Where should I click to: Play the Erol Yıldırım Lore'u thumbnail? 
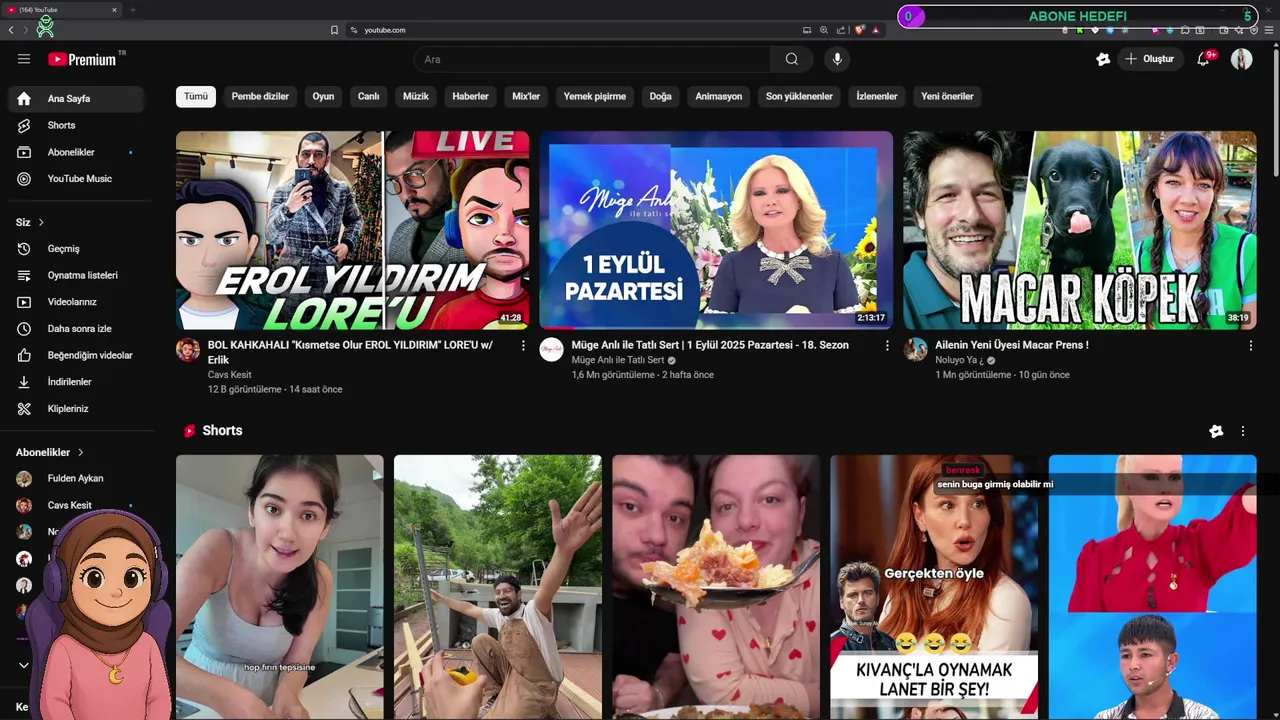[353, 230]
